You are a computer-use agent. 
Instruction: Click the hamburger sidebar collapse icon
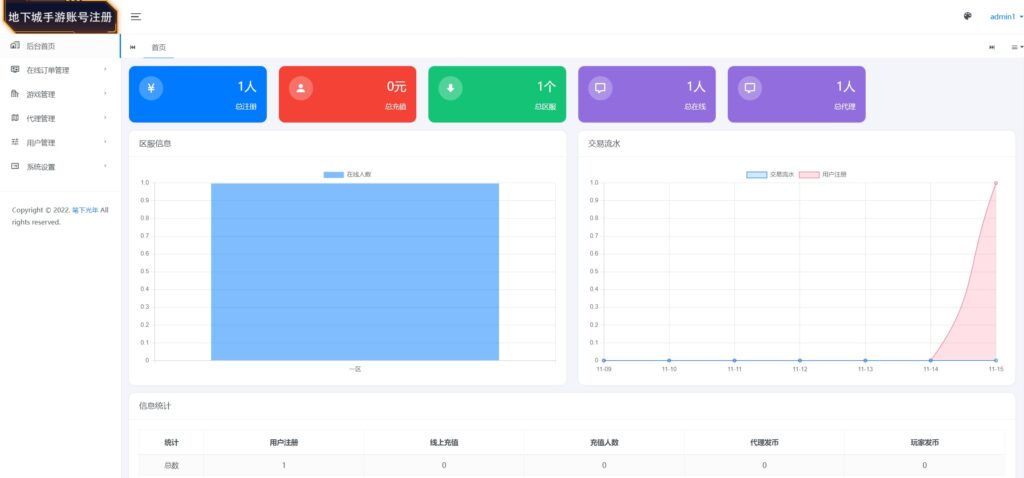(x=135, y=17)
